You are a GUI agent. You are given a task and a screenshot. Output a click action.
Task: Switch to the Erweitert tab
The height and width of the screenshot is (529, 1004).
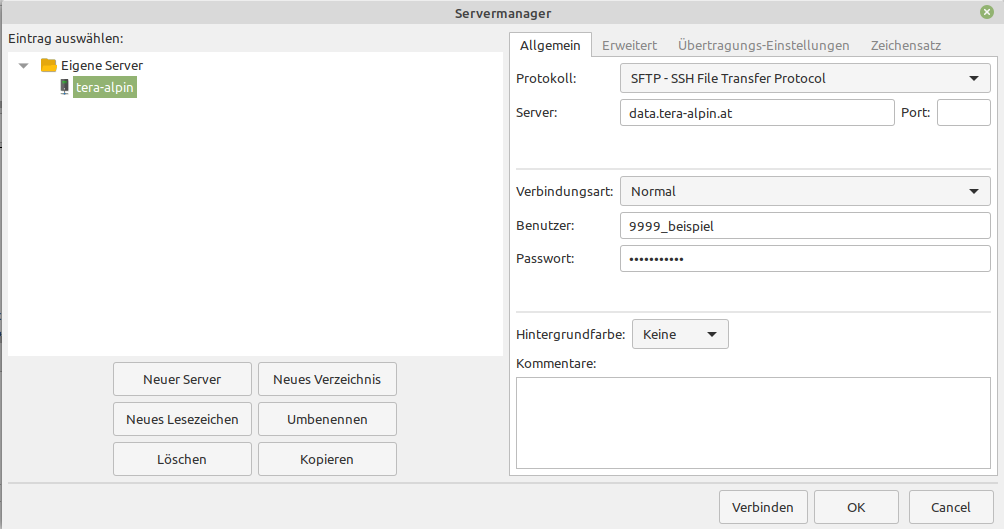coord(629,45)
